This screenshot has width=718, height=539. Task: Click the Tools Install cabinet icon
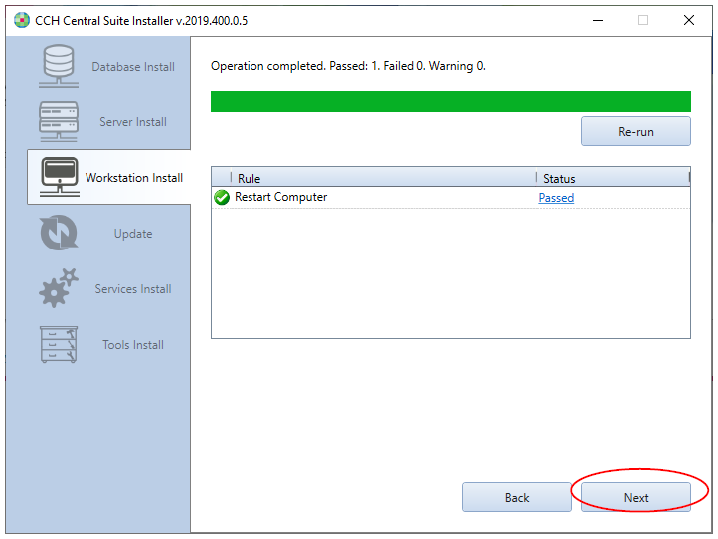pyautogui.click(x=59, y=344)
